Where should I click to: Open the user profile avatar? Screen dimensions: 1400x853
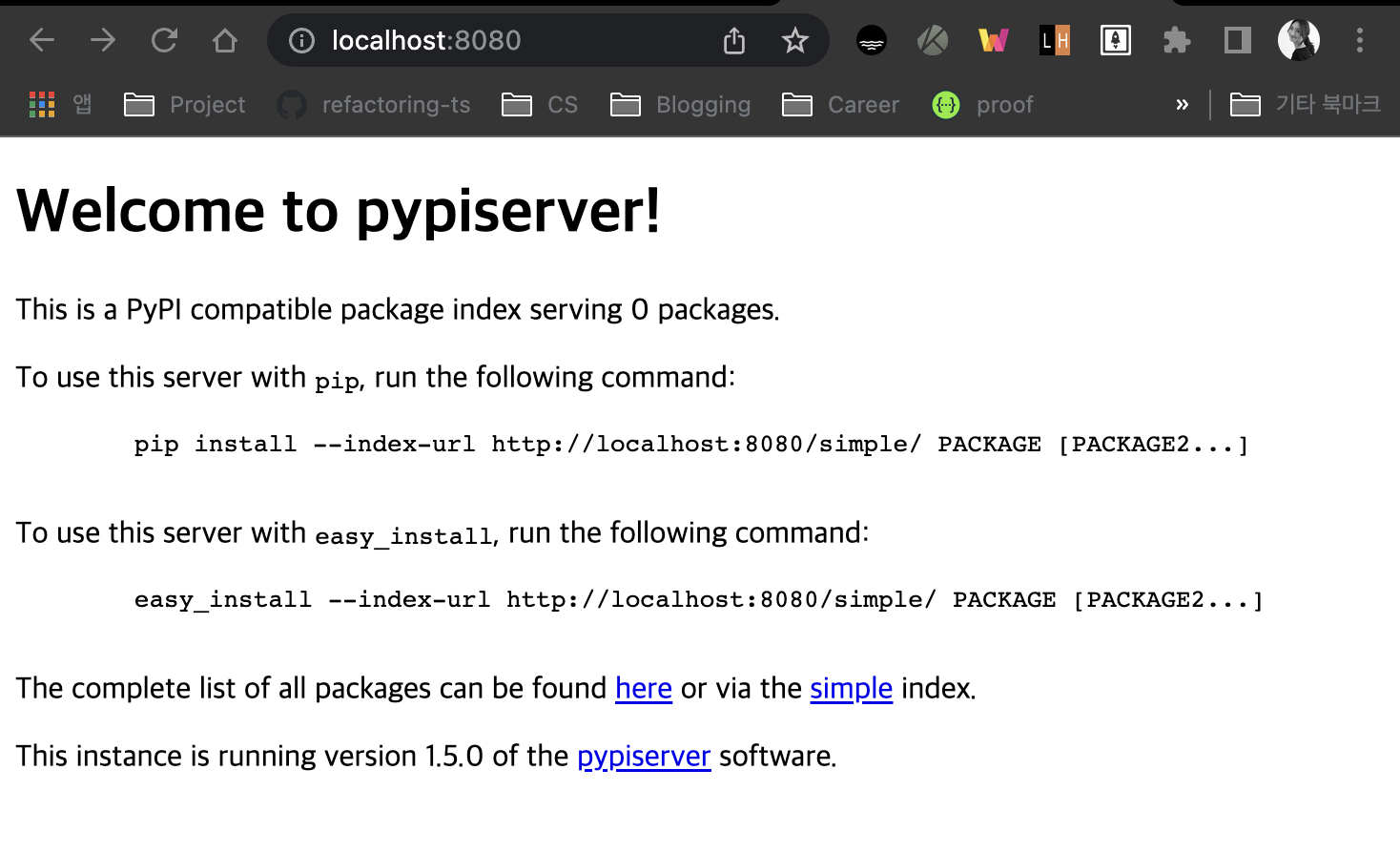[x=1299, y=40]
